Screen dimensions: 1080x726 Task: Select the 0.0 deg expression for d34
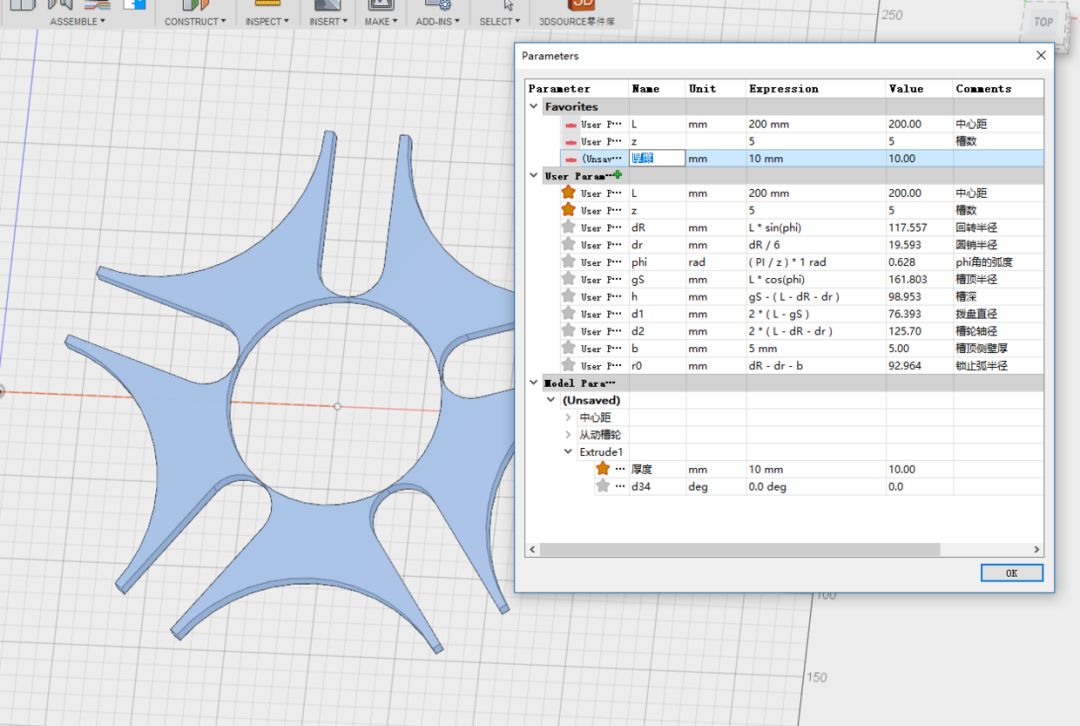[767, 486]
